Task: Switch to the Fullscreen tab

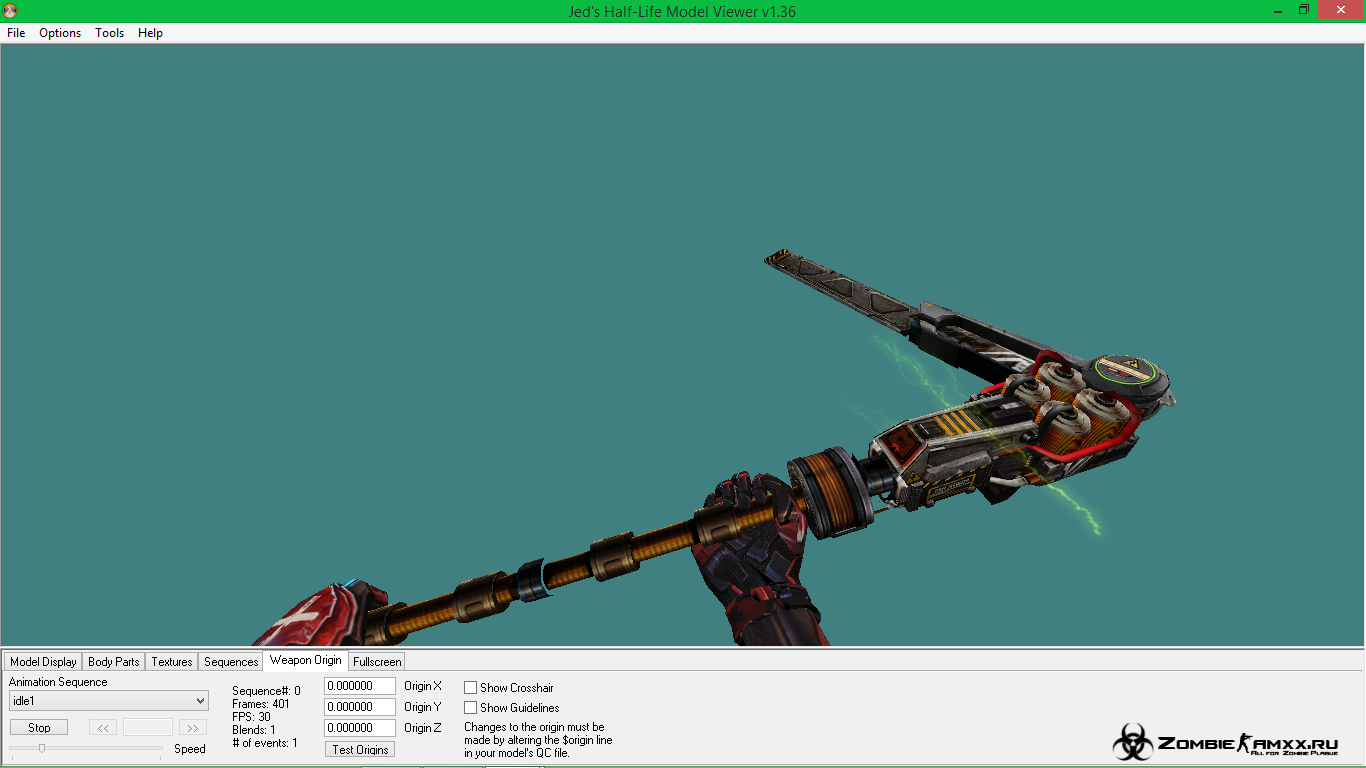Action: [377, 661]
